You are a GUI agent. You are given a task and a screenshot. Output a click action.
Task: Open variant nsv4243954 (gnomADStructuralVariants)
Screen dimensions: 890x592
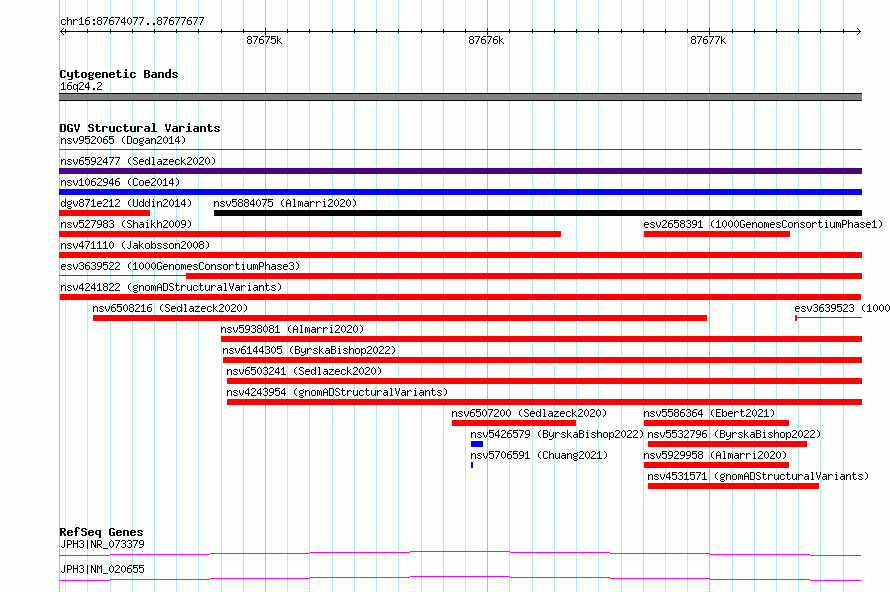(337, 392)
